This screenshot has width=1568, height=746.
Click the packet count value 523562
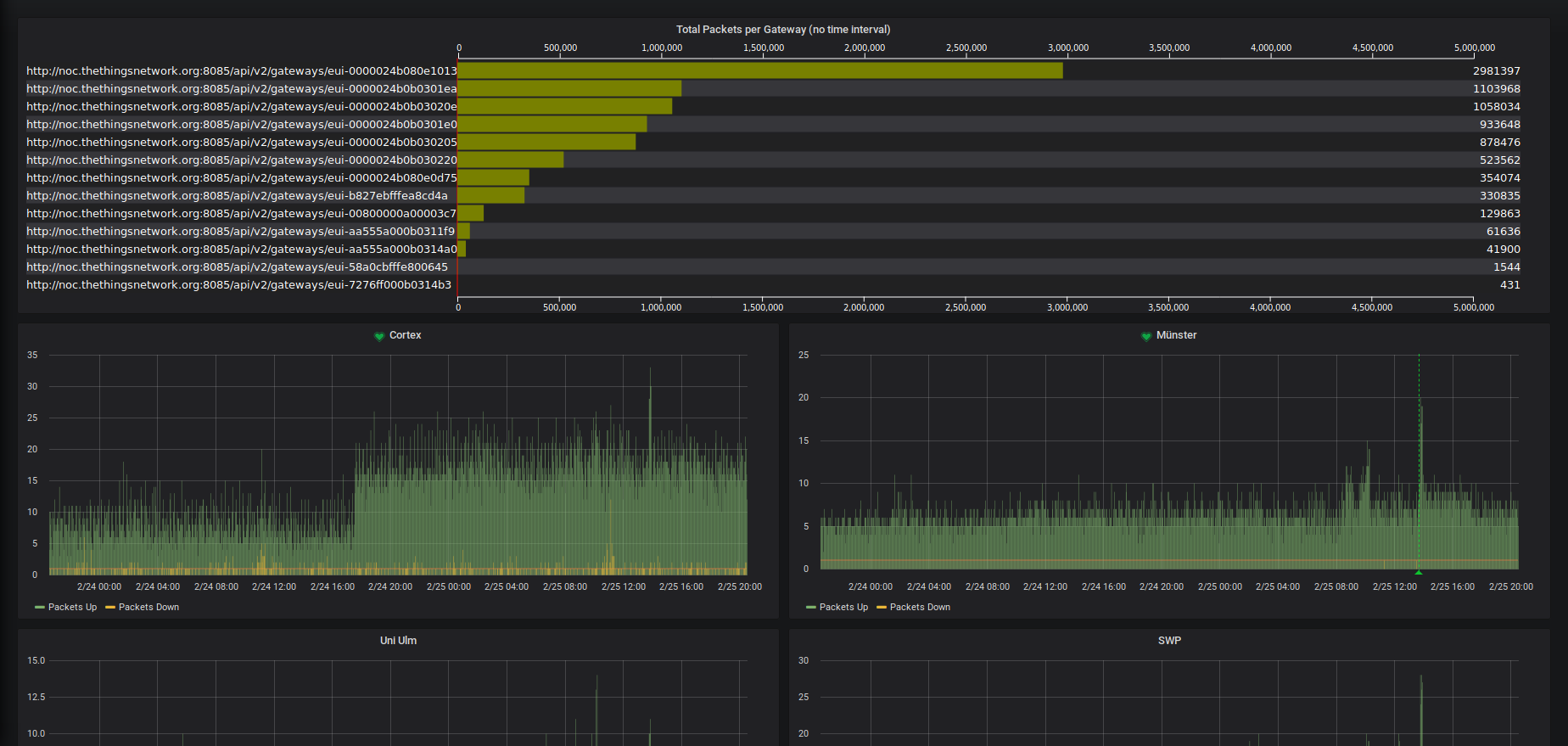click(1500, 160)
